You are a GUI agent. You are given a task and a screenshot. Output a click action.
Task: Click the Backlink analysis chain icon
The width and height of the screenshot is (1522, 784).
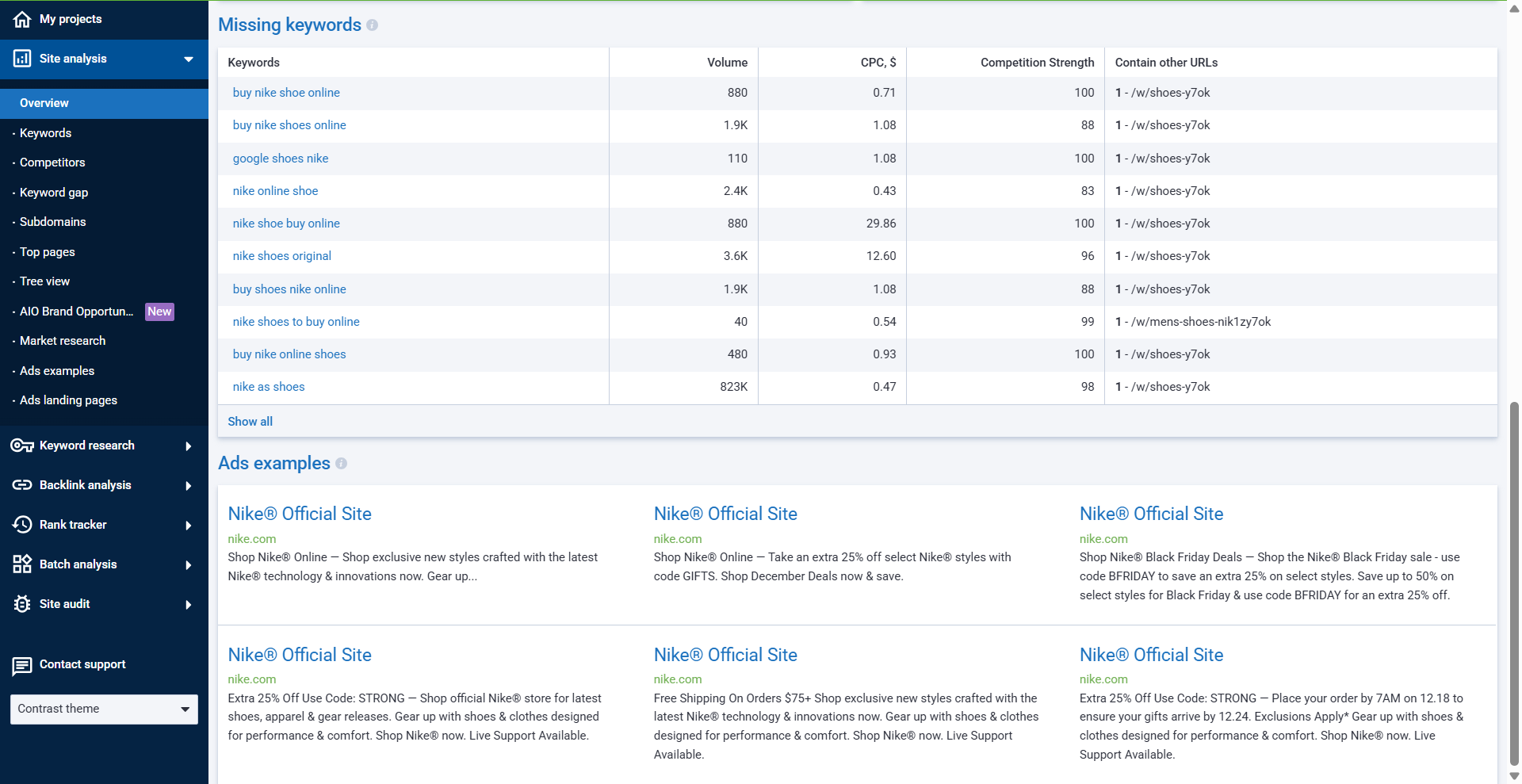click(x=22, y=485)
